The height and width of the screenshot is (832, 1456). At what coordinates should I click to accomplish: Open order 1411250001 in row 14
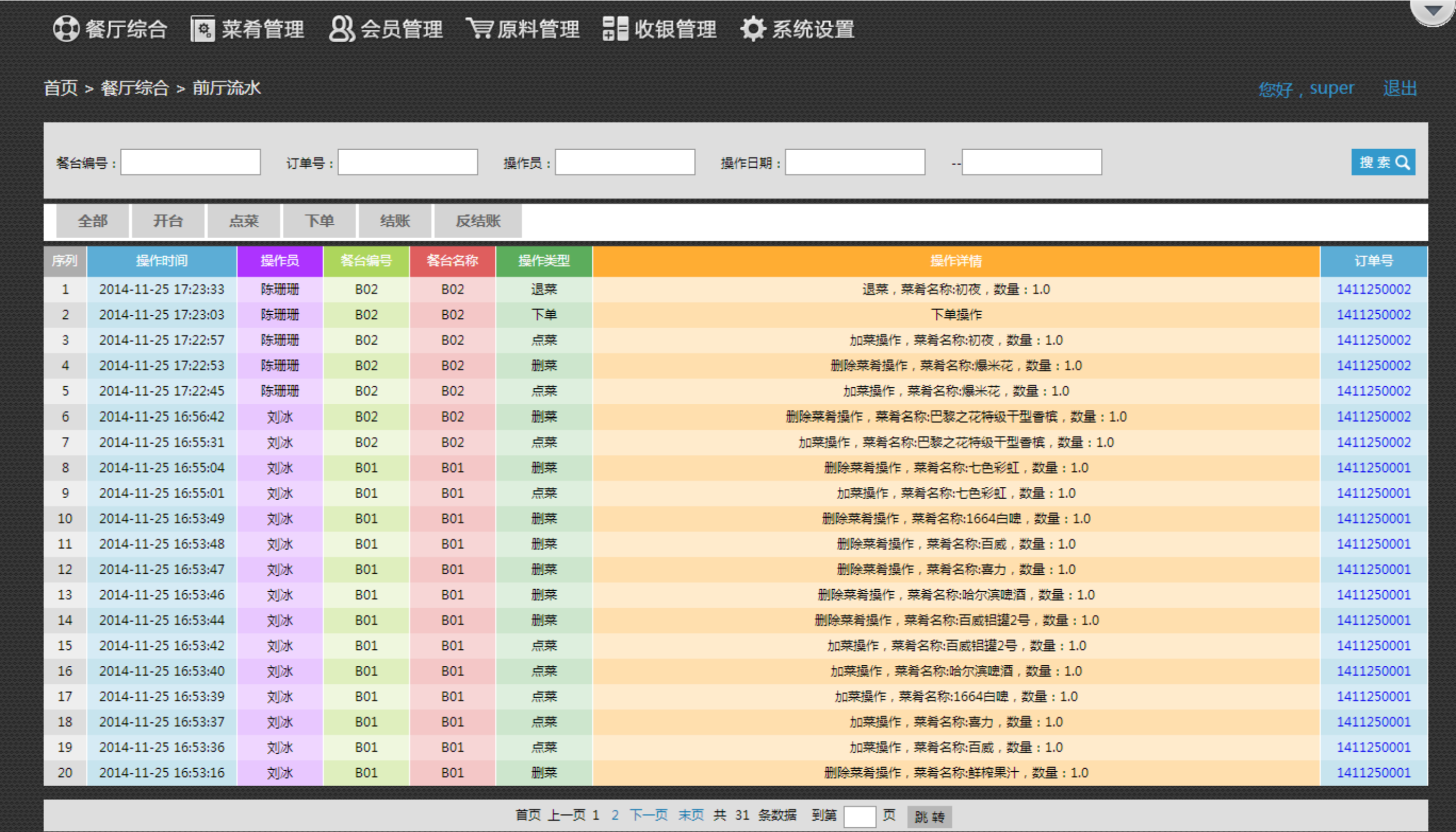point(1374,620)
